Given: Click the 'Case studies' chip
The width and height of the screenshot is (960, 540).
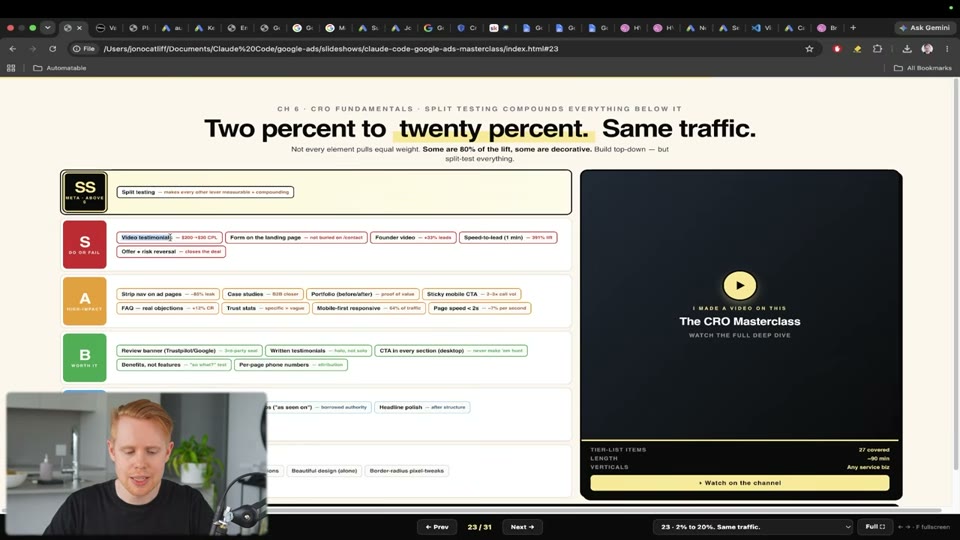Looking at the screenshot, I should pyautogui.click(x=263, y=294).
